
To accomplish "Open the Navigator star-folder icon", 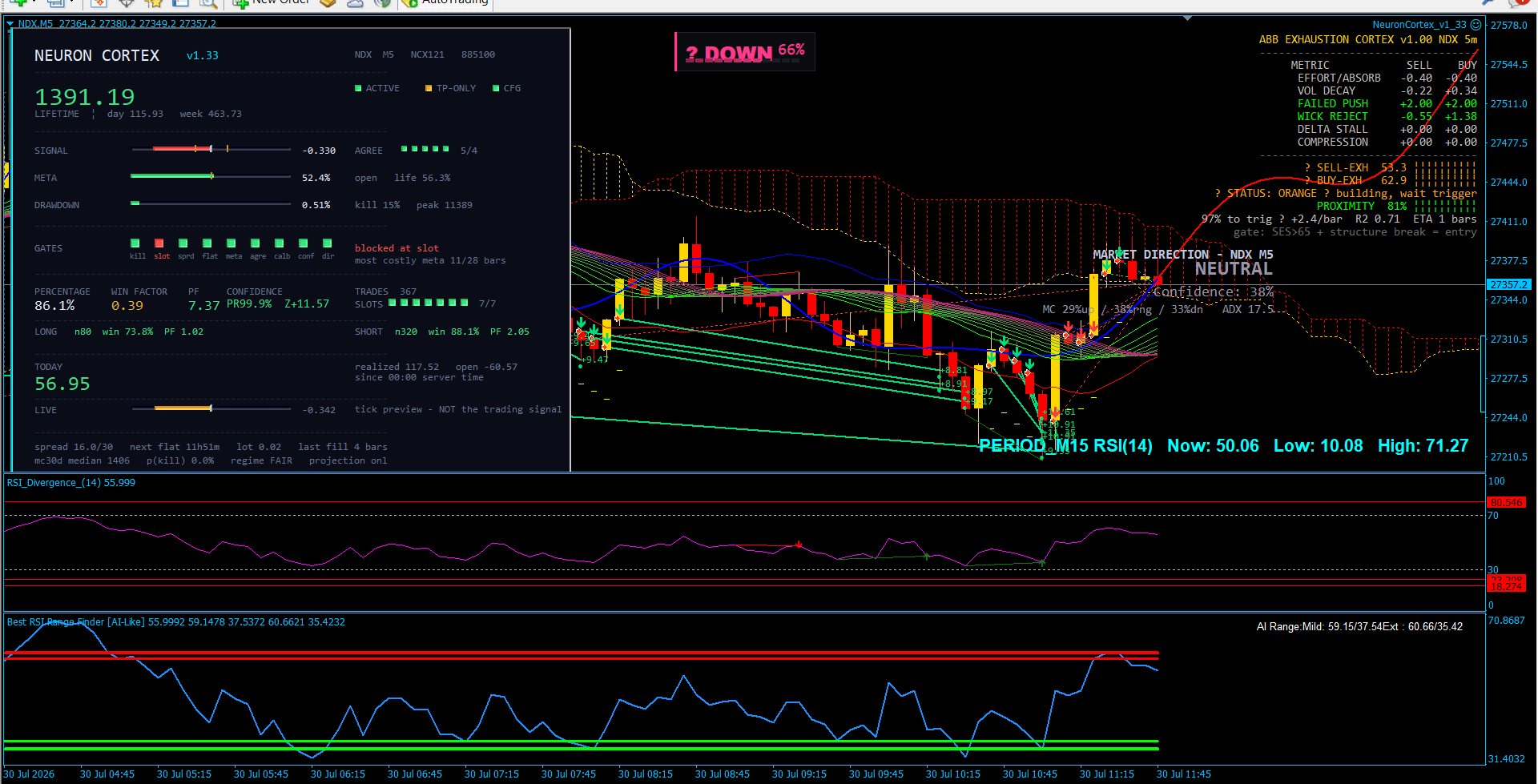I will pos(154,2).
